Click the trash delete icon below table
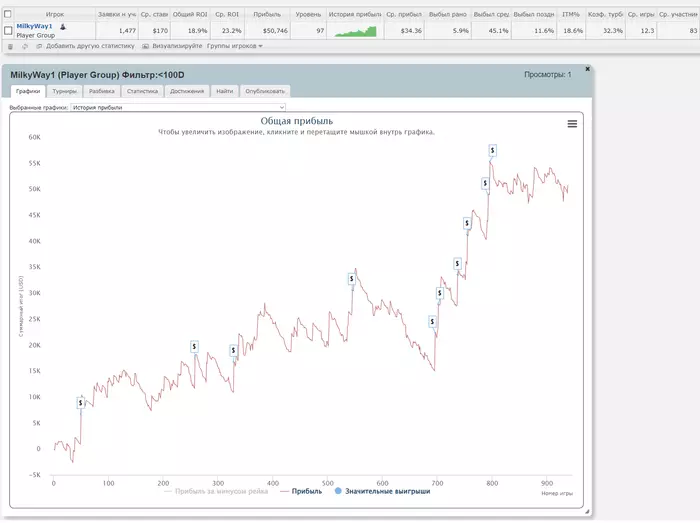 [x=10, y=46]
